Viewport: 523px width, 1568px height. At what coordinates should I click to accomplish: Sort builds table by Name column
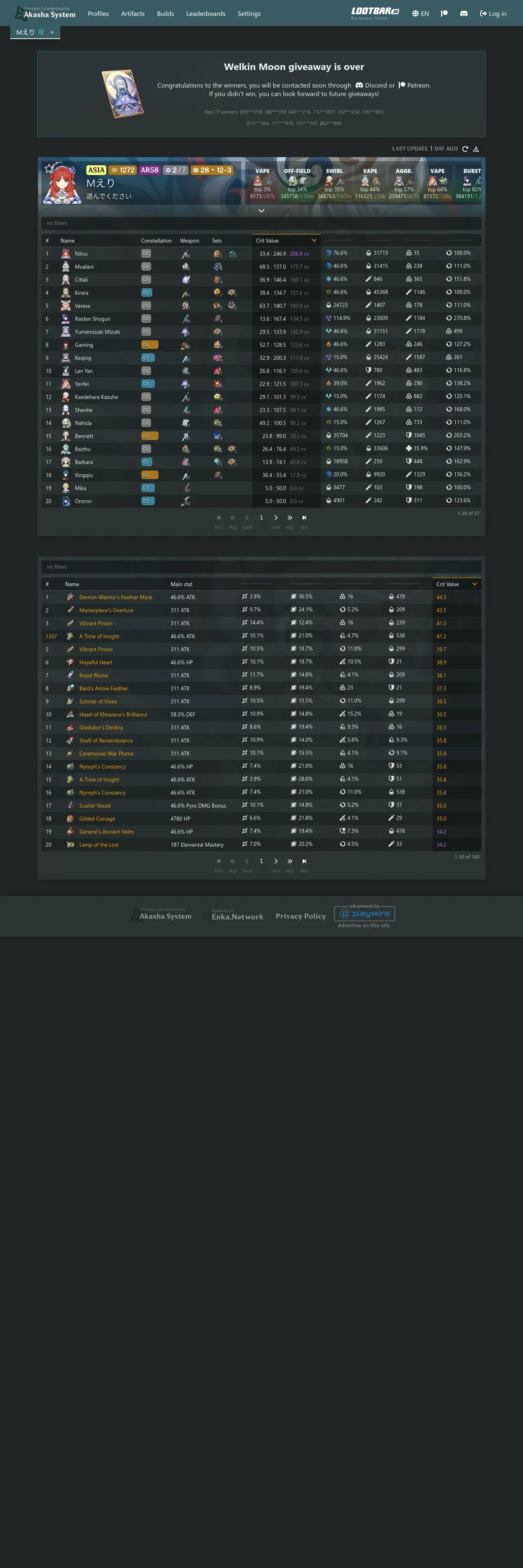(68, 241)
